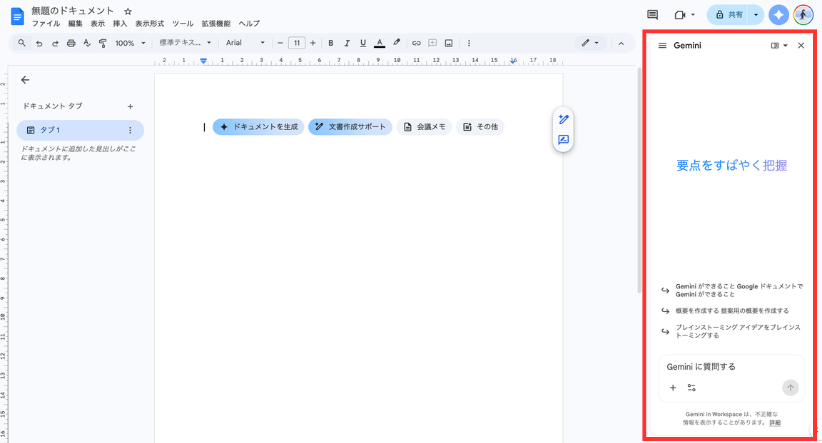Image resolution: width=822 pixels, height=443 pixels.
Task: Open the 表示 menu
Action: coord(98,24)
